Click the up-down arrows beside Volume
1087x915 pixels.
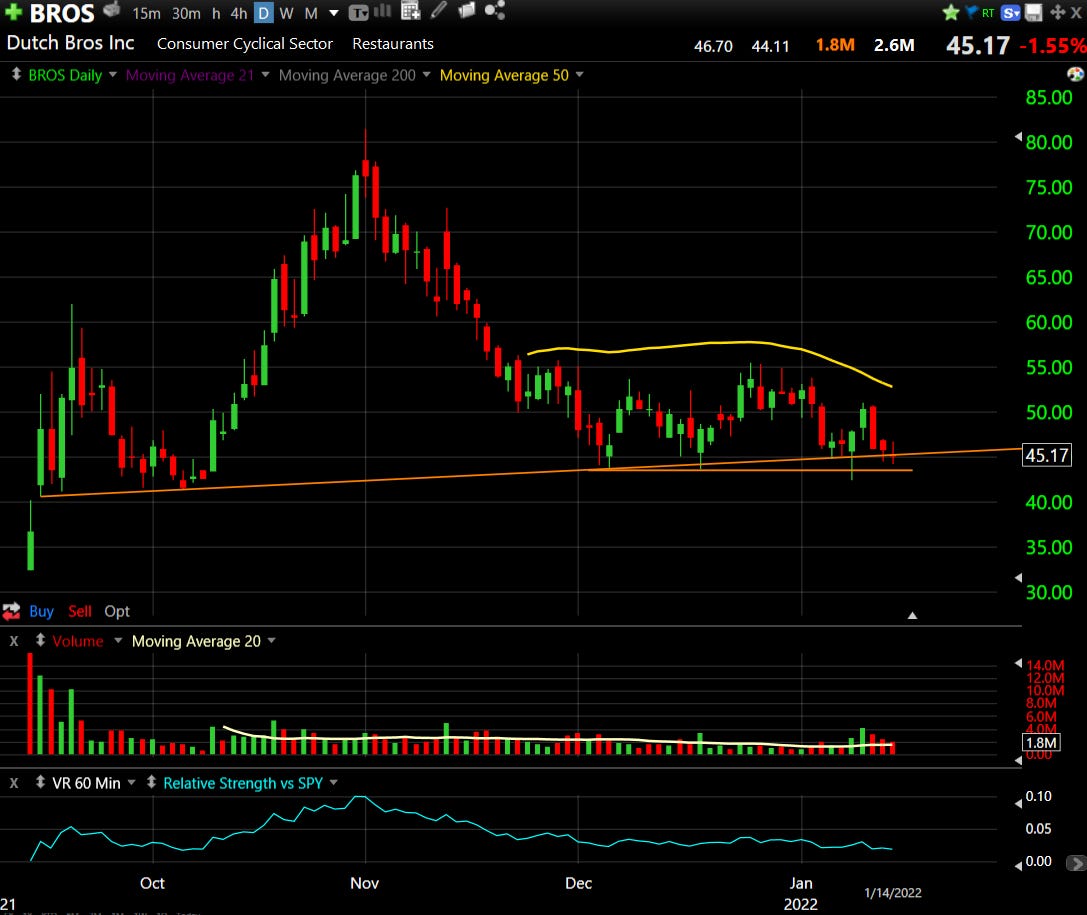click(x=40, y=640)
